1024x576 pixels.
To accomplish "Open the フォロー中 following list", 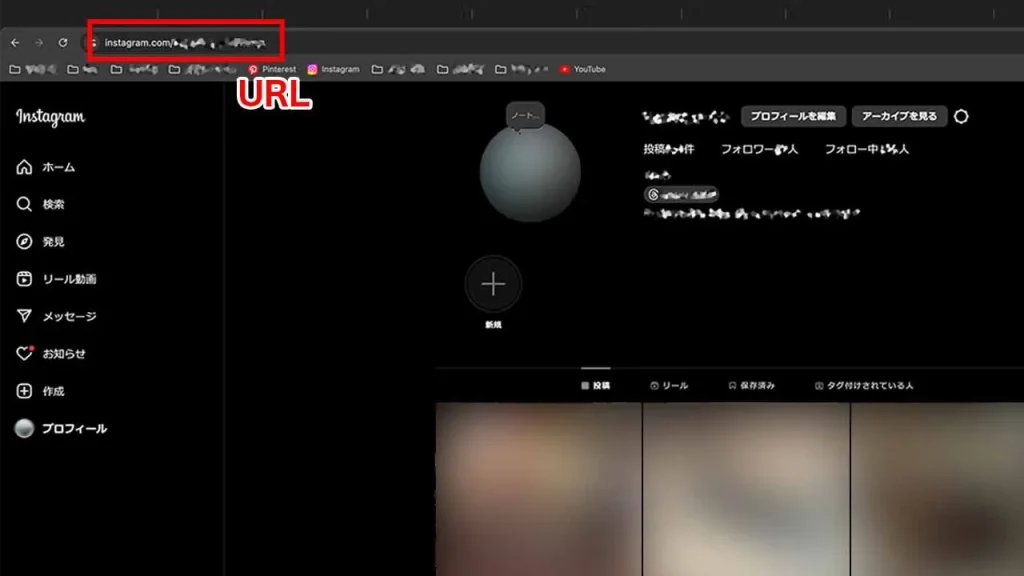I will (x=867, y=150).
